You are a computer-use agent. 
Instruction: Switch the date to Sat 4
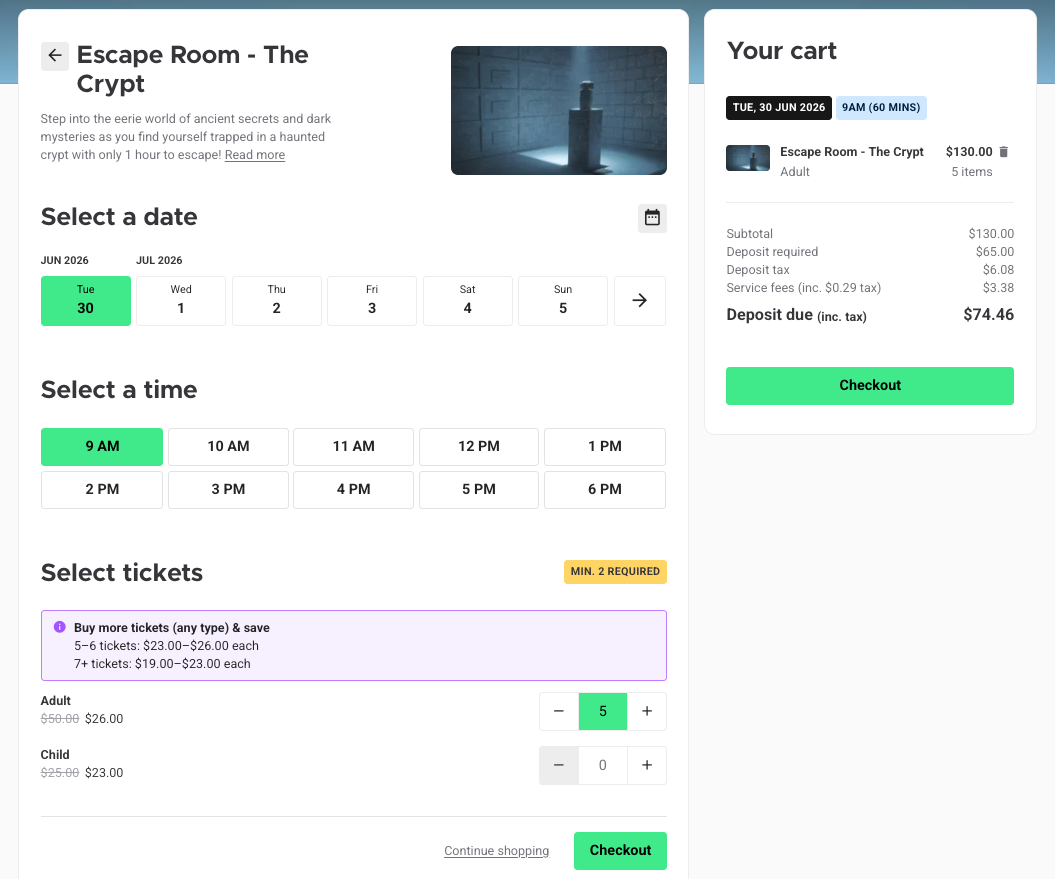coord(468,301)
